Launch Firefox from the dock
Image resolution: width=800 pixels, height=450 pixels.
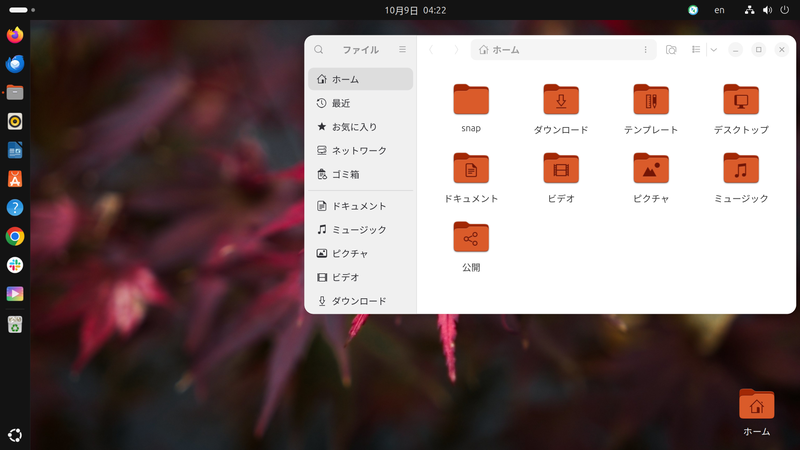pyautogui.click(x=15, y=35)
